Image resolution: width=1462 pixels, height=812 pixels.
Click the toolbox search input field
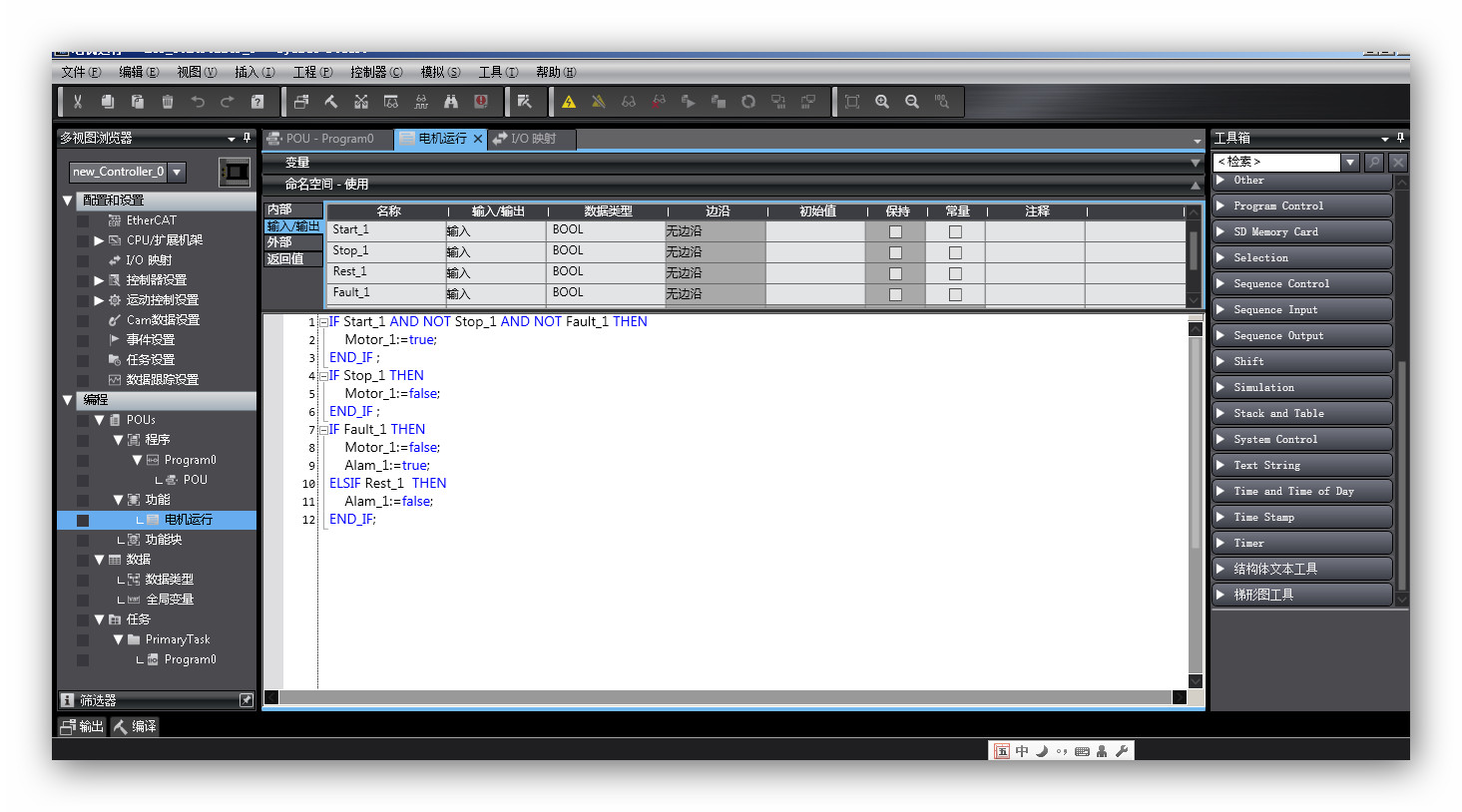pyautogui.click(x=1275, y=162)
